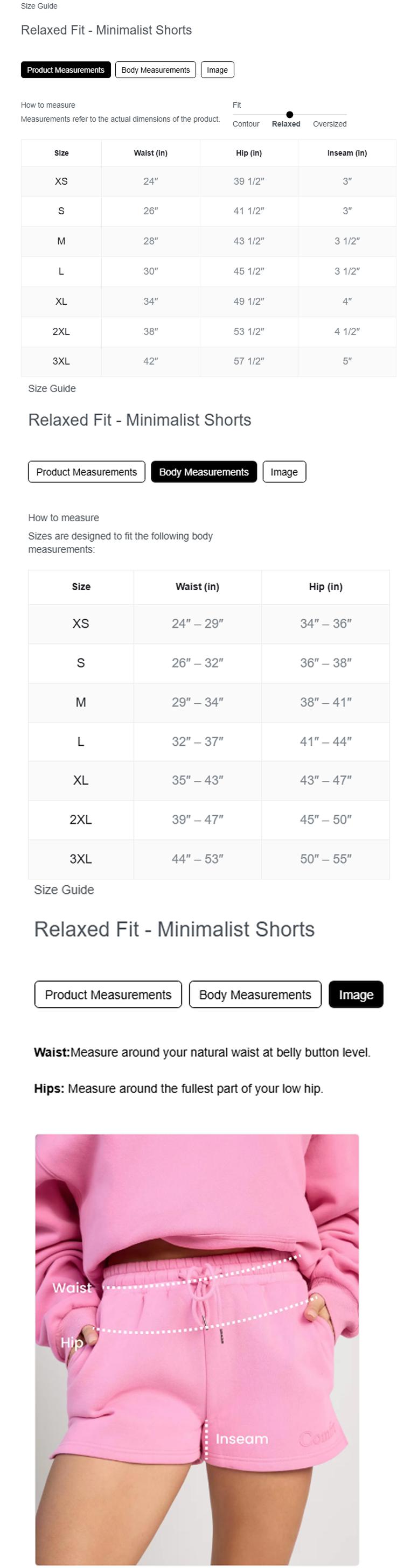The image size is (418, 1568).
Task: Click the Image button in the top tab group
Action: [217, 69]
